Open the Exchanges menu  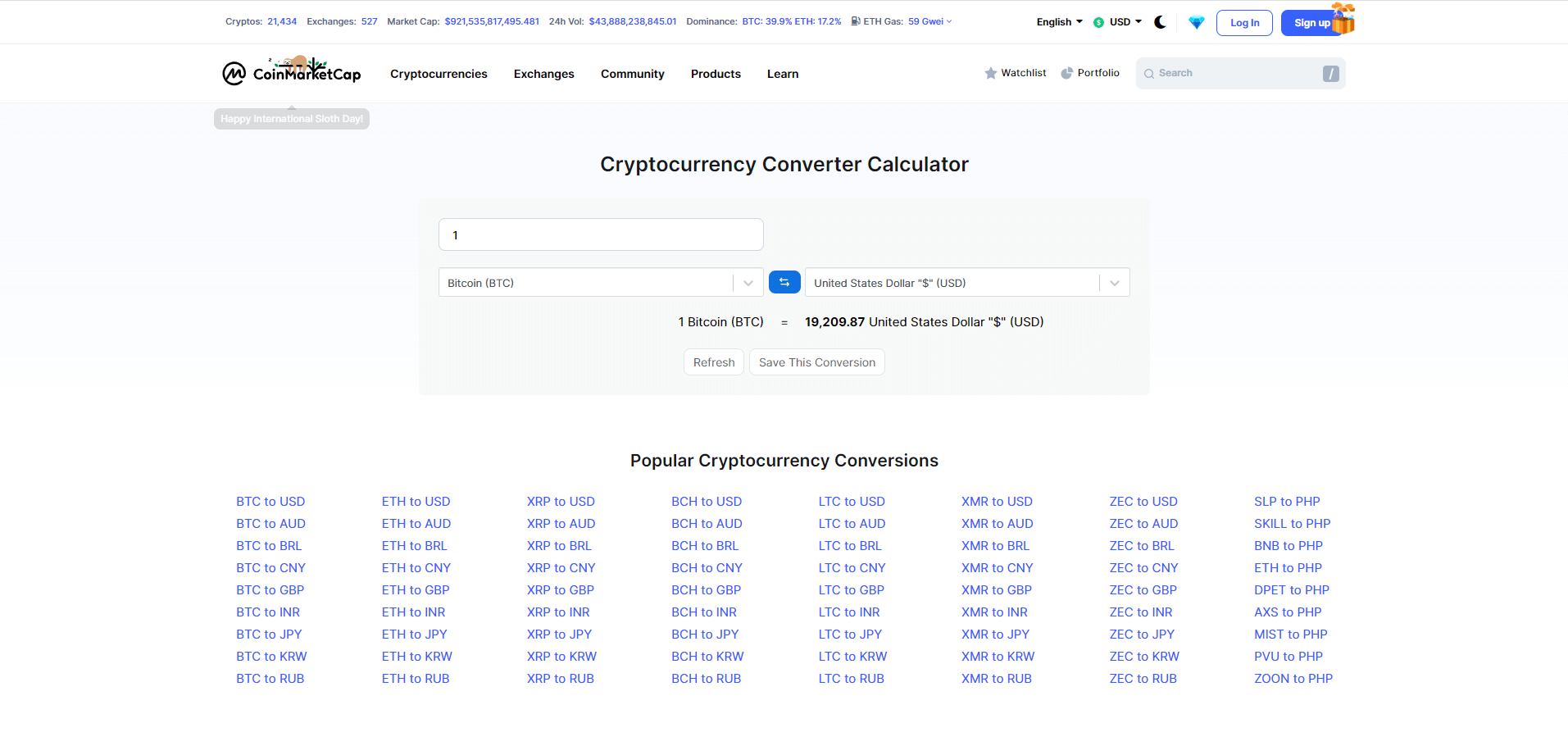point(543,74)
